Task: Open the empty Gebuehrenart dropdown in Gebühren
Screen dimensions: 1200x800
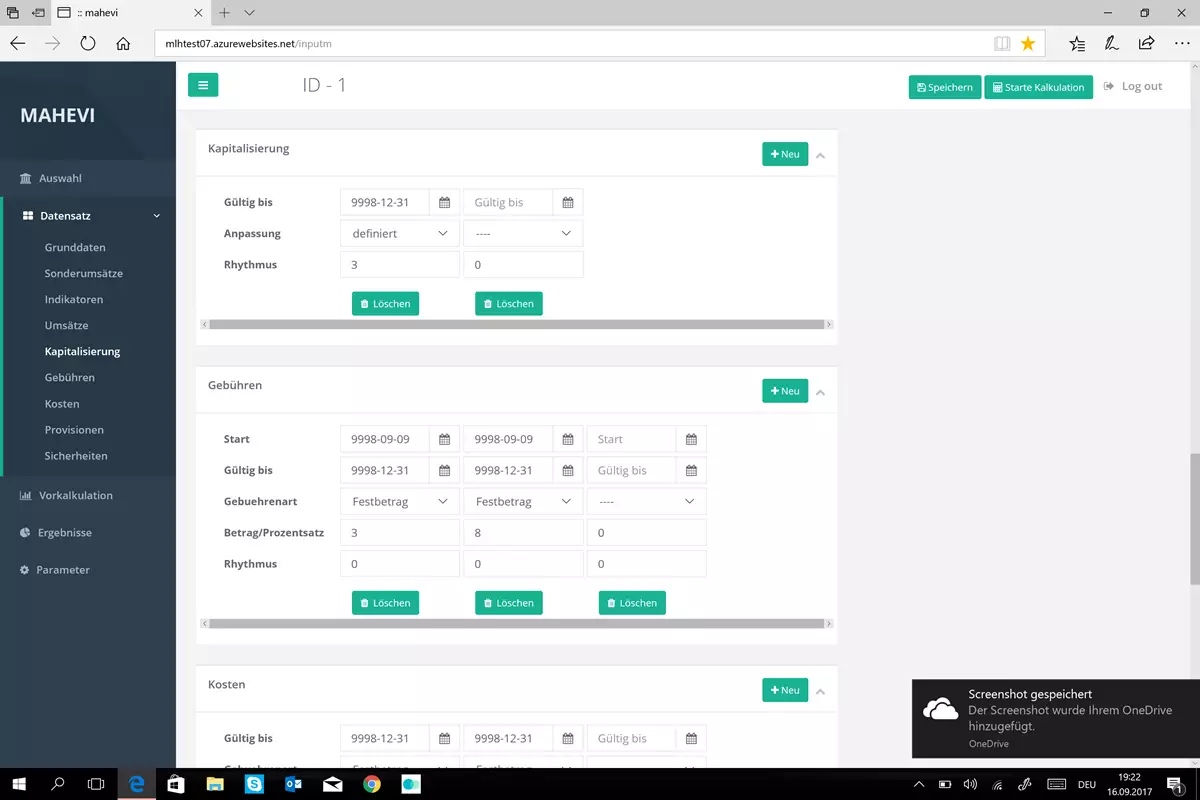Action: pyautogui.click(x=646, y=501)
